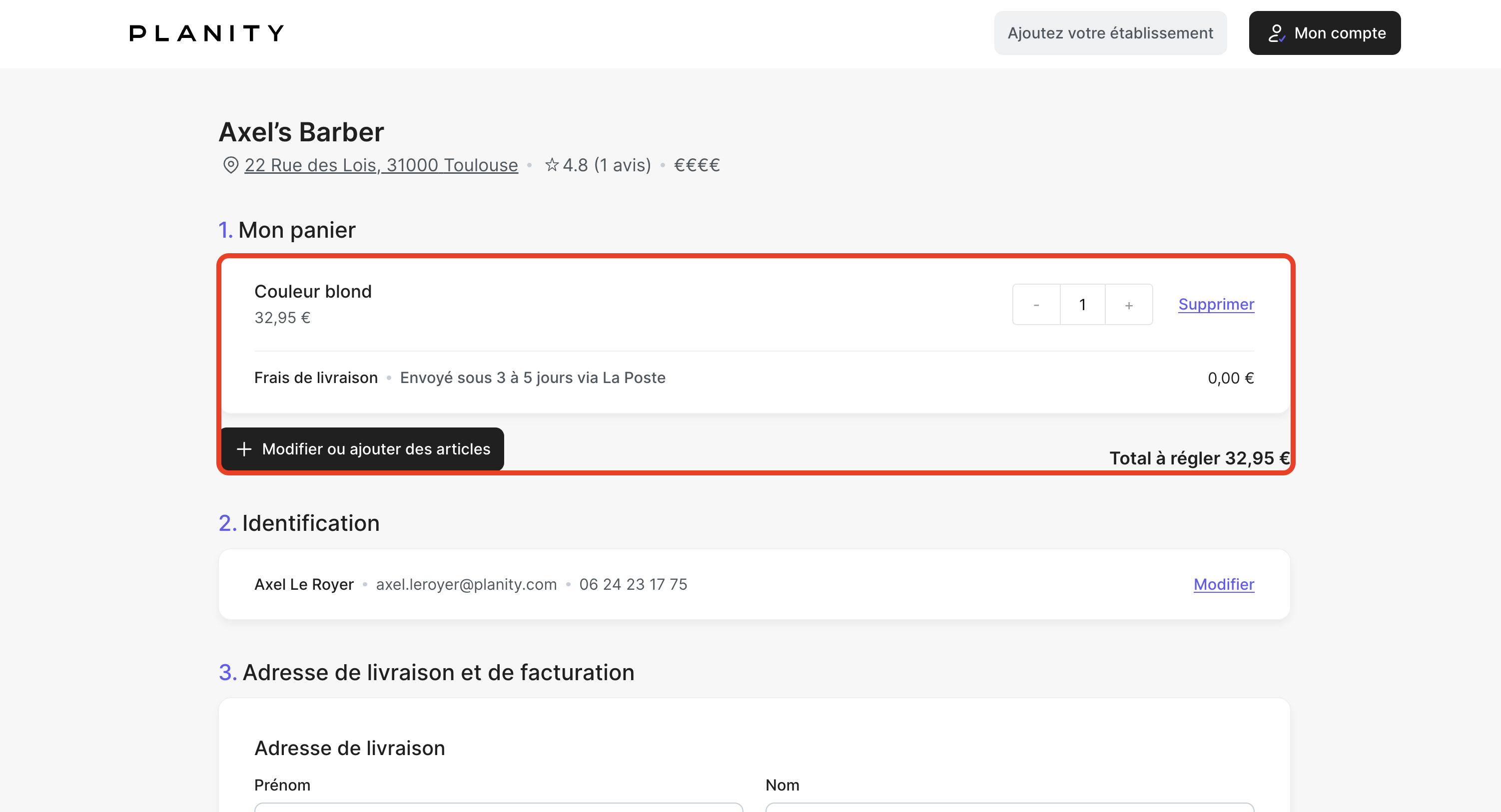
Task: Open Ajoutez votre établissement
Action: point(1109,33)
